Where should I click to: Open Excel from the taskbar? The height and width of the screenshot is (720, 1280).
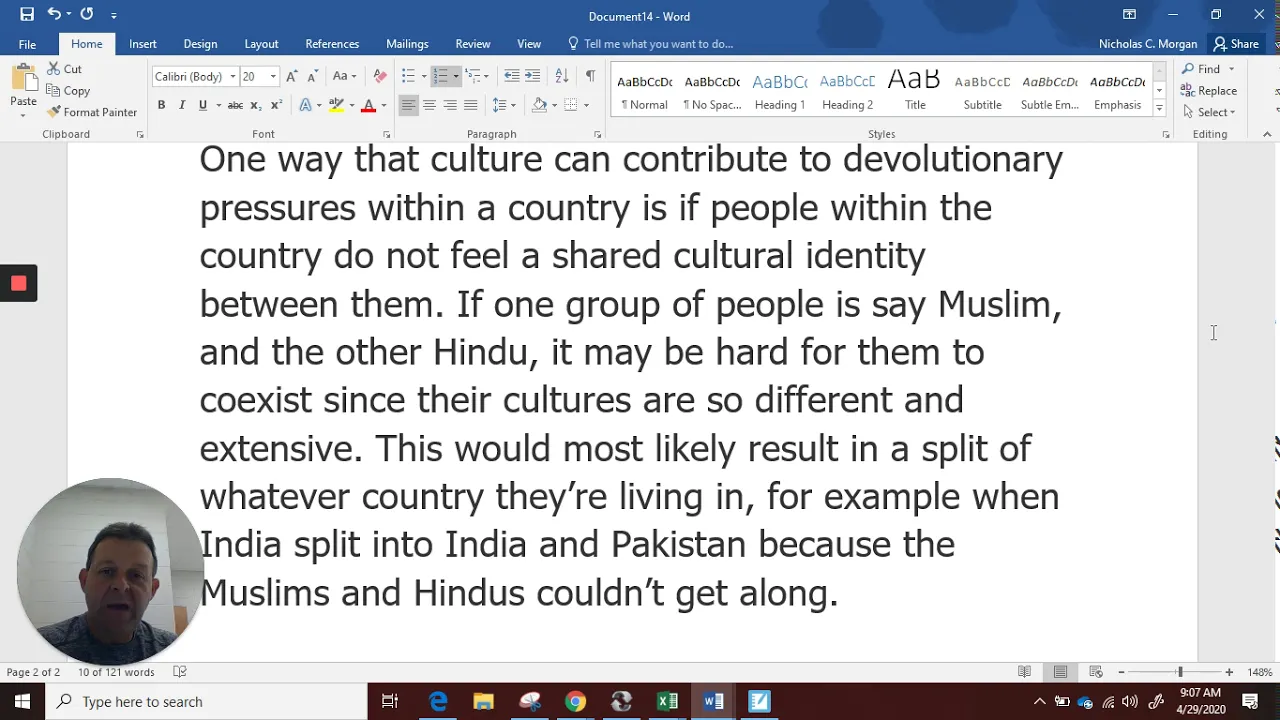coord(668,702)
